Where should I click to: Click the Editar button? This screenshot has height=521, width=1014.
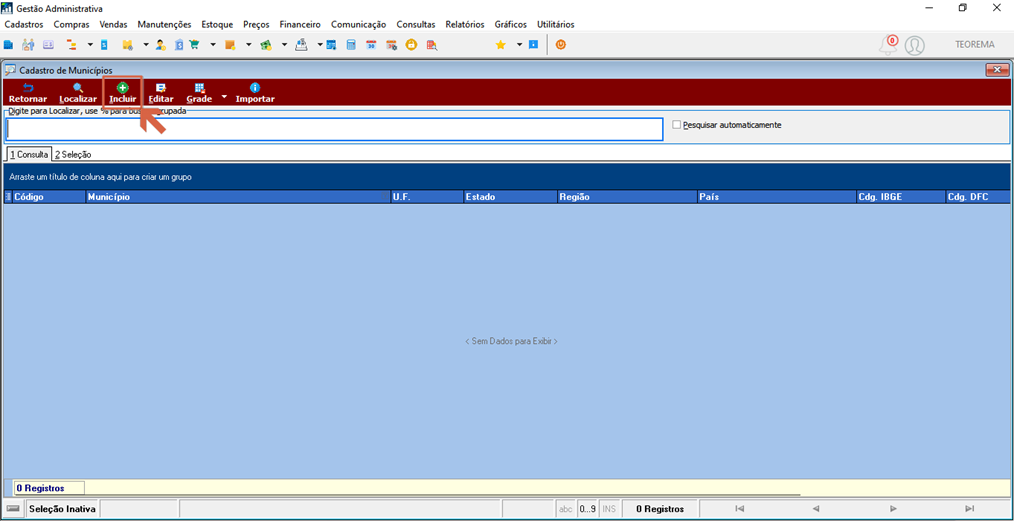[161, 93]
